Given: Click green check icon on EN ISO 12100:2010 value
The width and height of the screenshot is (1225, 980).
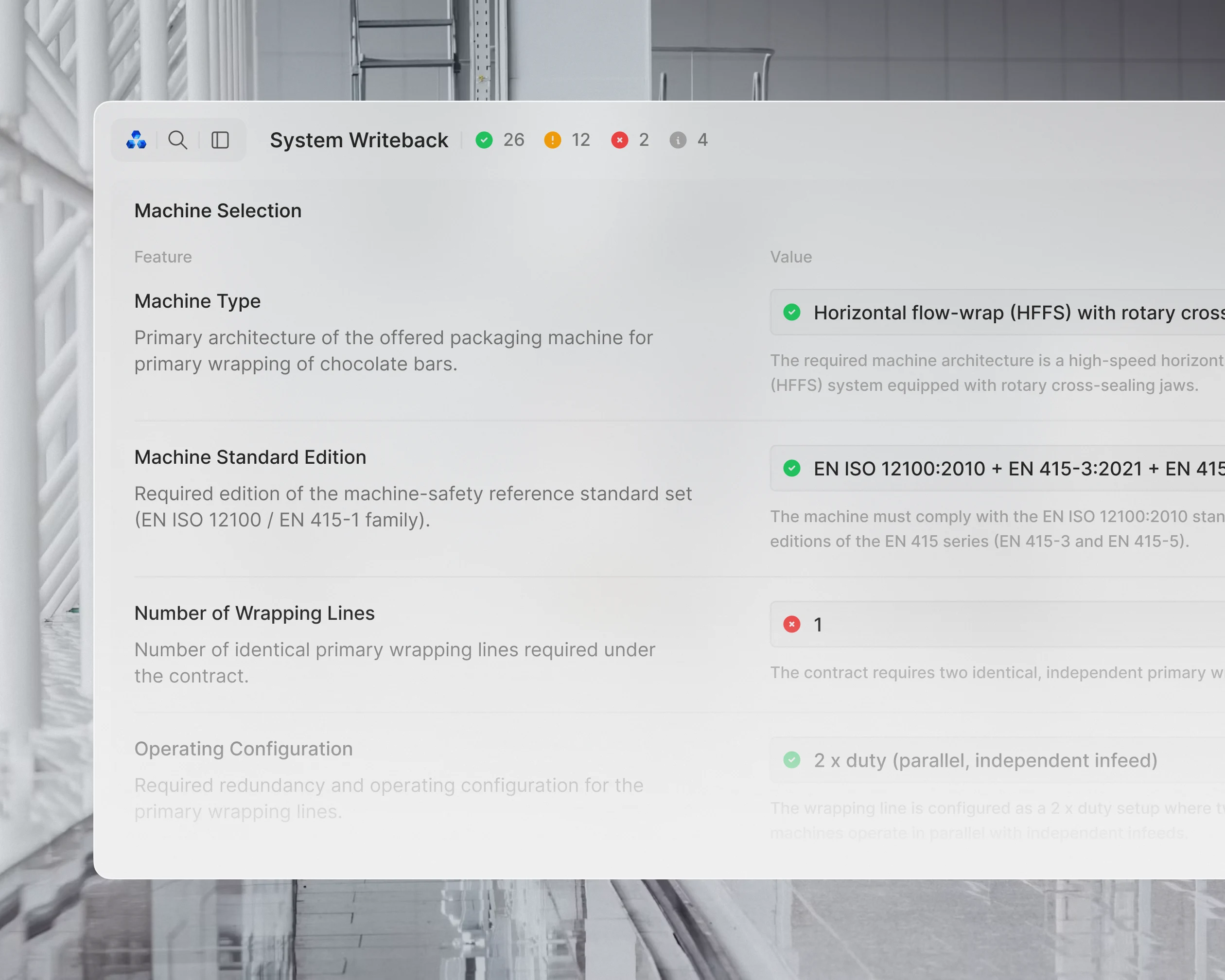Looking at the screenshot, I should (x=791, y=468).
